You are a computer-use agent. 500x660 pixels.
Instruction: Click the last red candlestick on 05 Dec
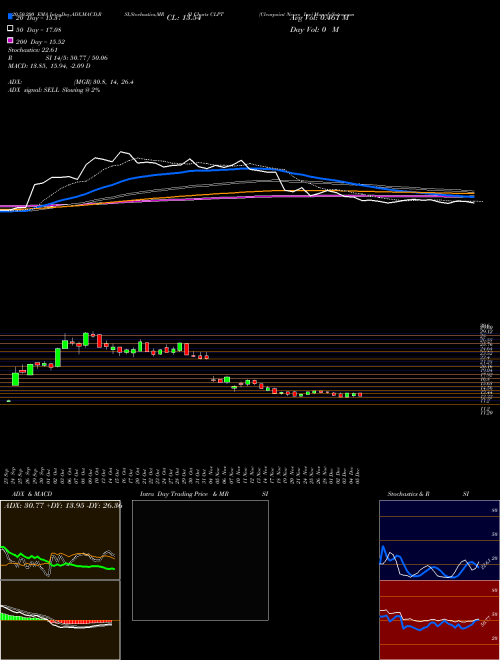pyautogui.click(x=360, y=395)
